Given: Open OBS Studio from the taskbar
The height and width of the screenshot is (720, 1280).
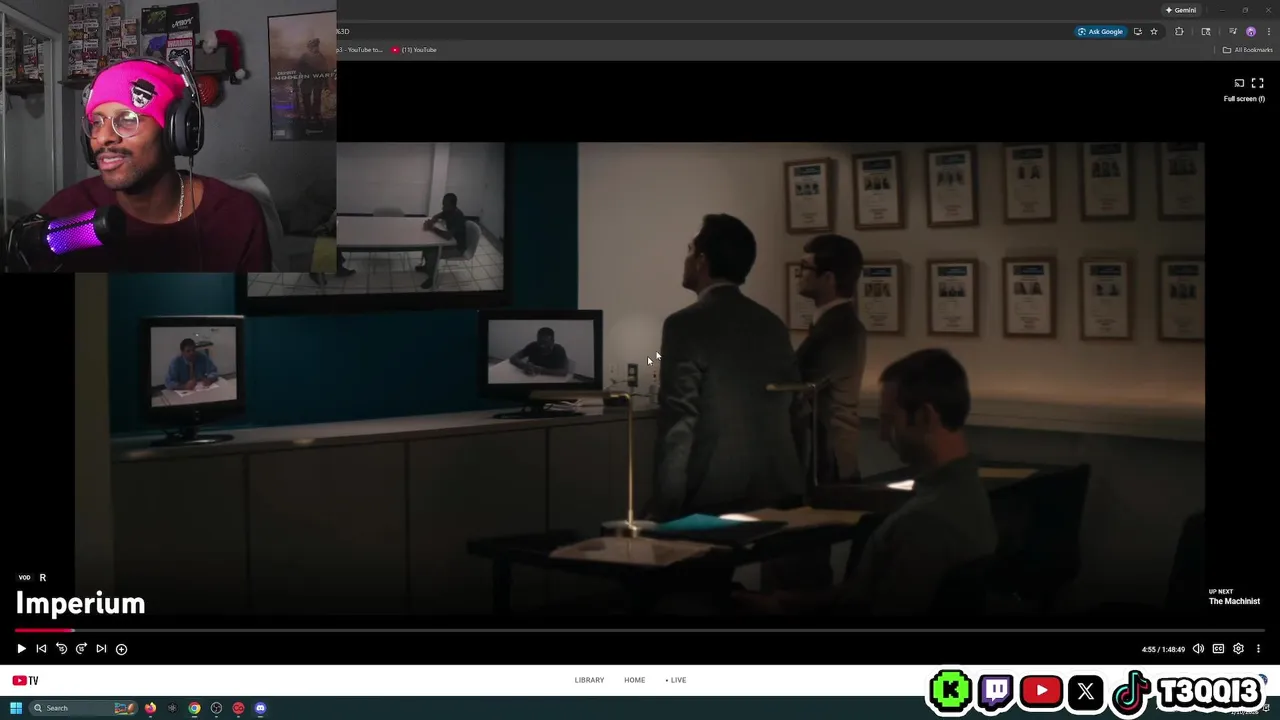Looking at the screenshot, I should pos(216,708).
